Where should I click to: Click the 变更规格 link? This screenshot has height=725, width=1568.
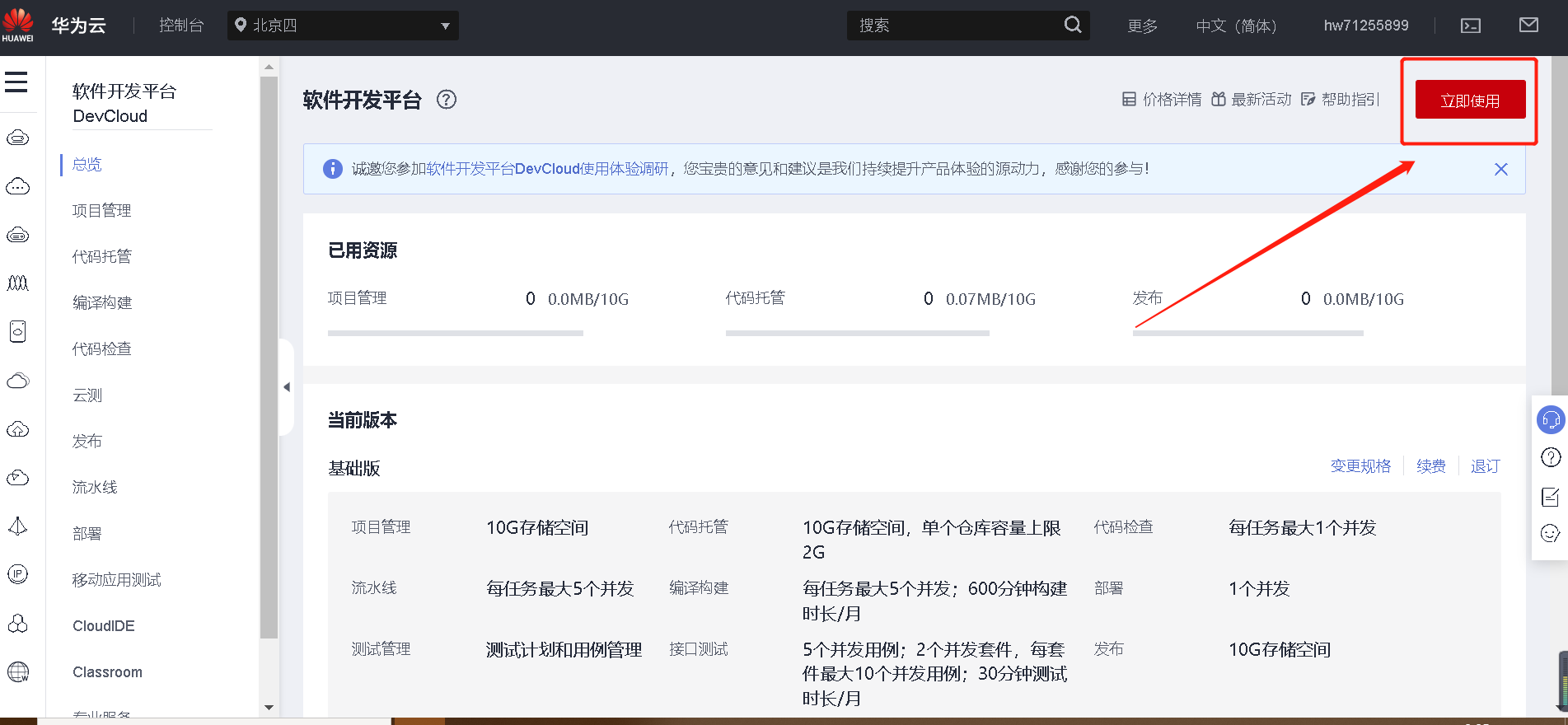click(x=1360, y=466)
